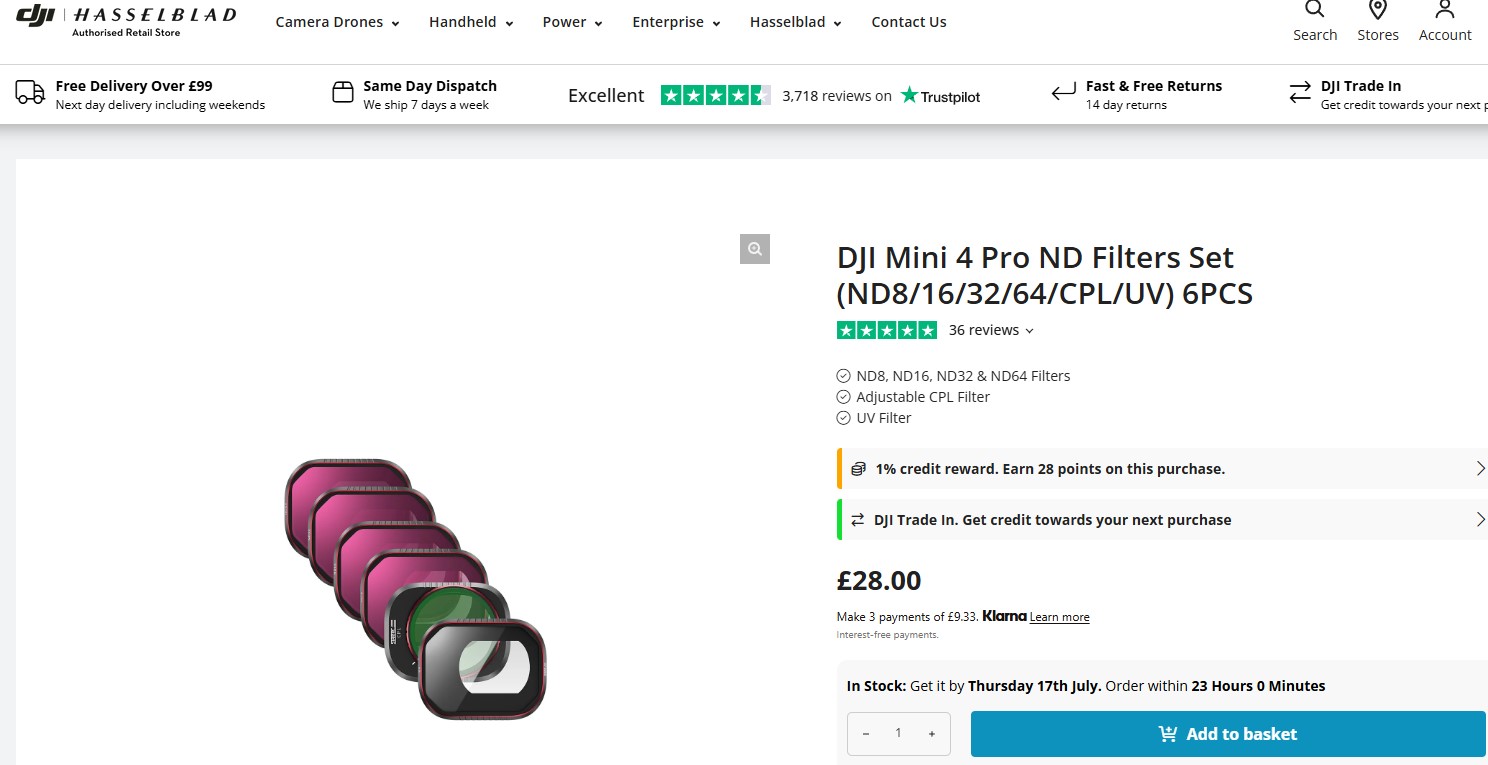The height and width of the screenshot is (765, 1488).
Task: Open the Enterprise menu
Action: tap(676, 22)
